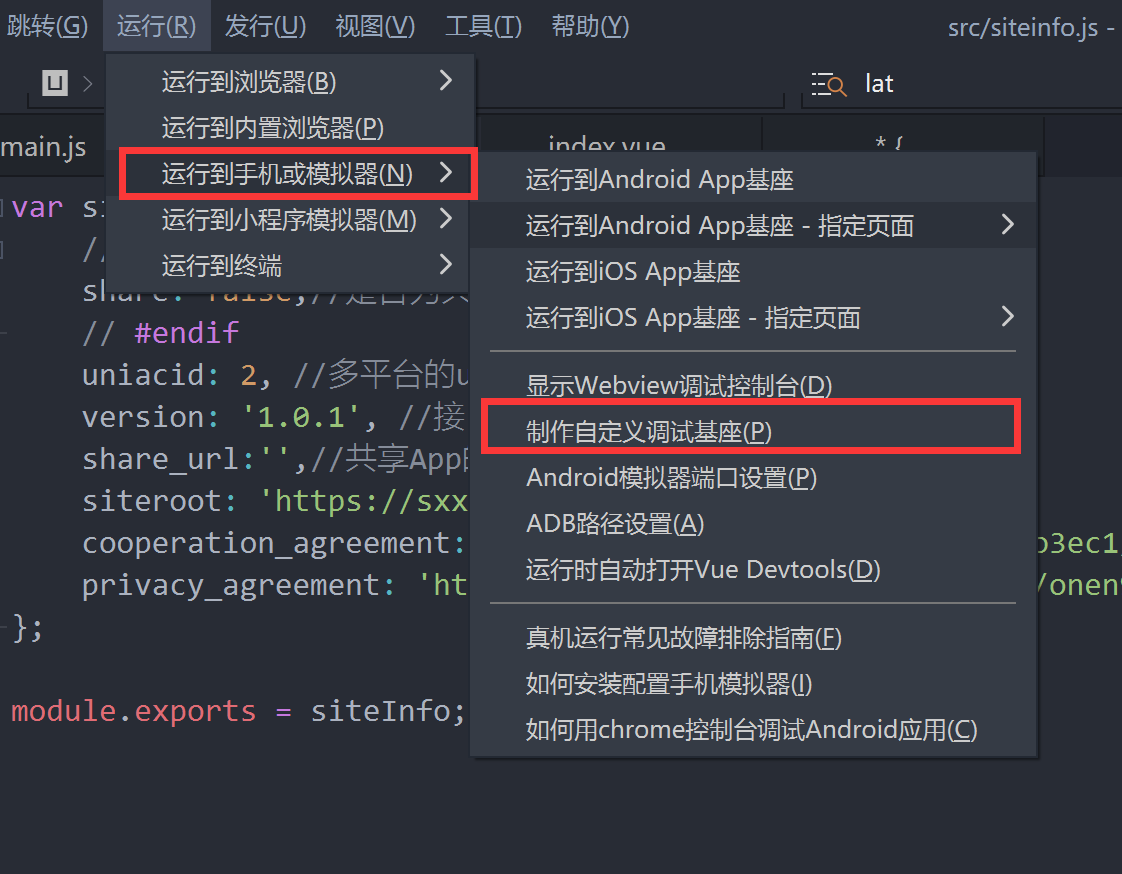Open the 帮助(Y) menu

click(x=590, y=26)
